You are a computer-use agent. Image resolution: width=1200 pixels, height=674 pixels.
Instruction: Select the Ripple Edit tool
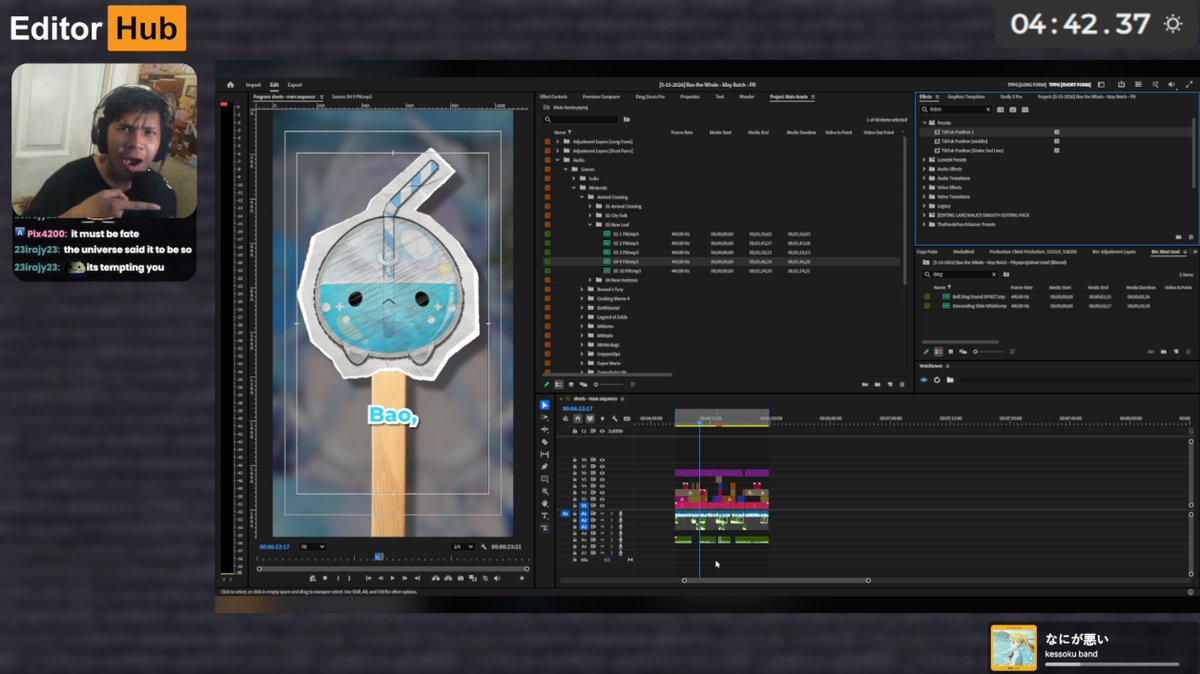point(545,430)
